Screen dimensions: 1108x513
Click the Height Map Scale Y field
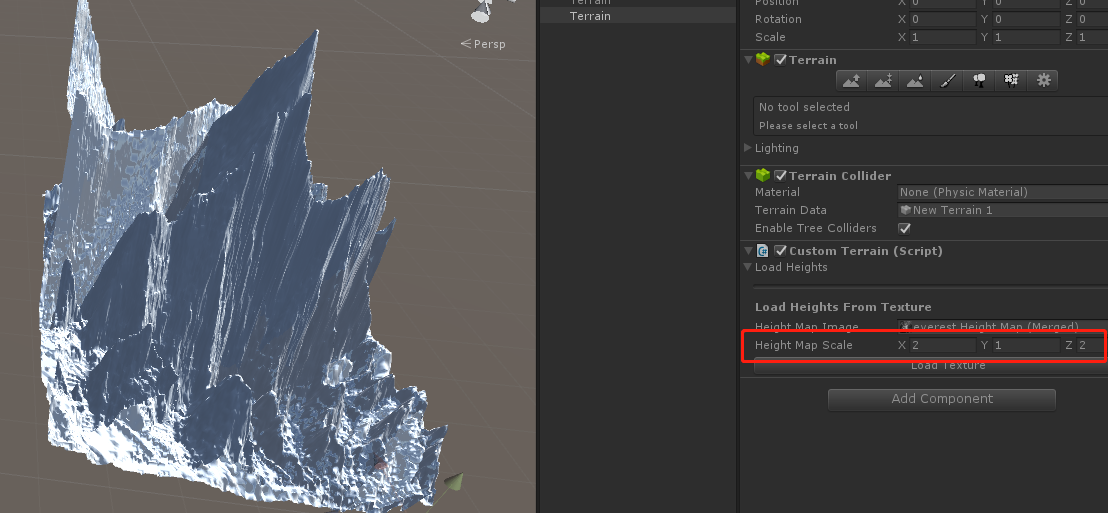[1026, 346]
